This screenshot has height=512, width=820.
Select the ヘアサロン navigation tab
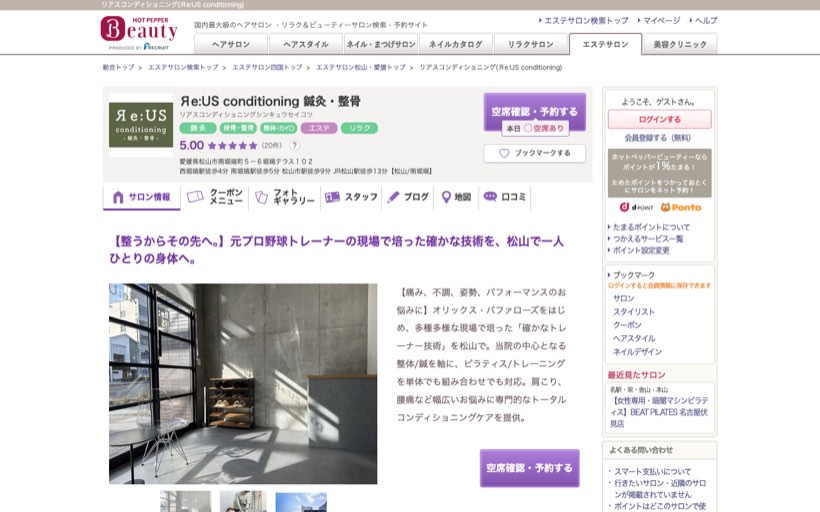pos(231,44)
